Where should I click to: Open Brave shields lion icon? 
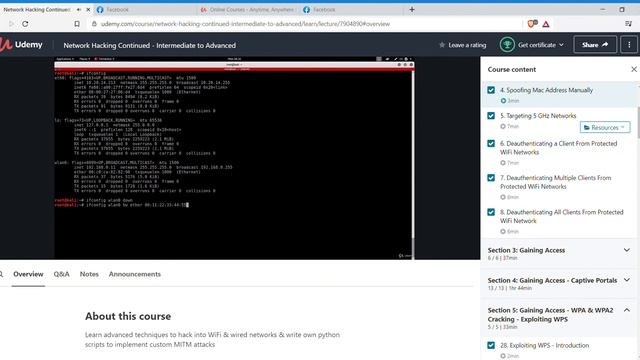click(x=532, y=24)
